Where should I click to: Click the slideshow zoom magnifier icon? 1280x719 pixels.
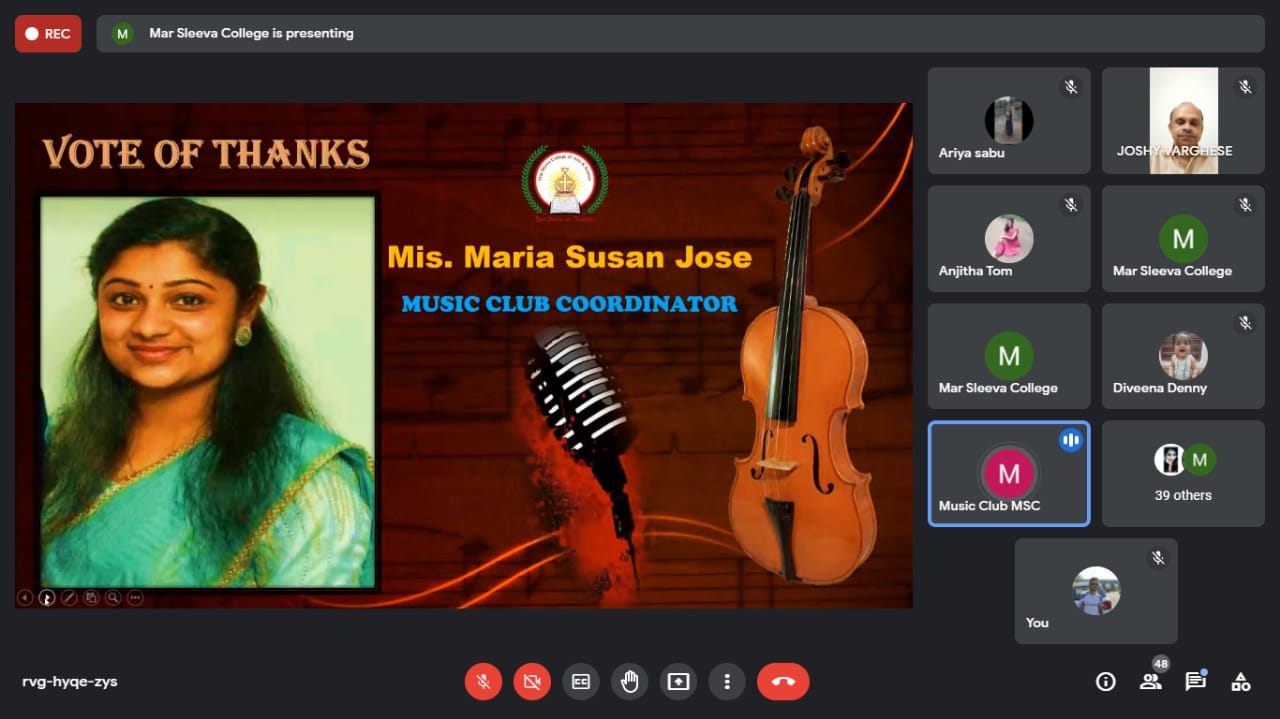(113, 598)
